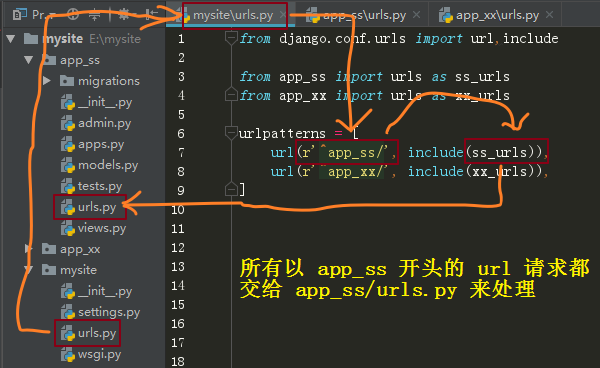Close the mysite\urls.py tab
Screen dimensions: 600x368
click(x=282, y=15)
